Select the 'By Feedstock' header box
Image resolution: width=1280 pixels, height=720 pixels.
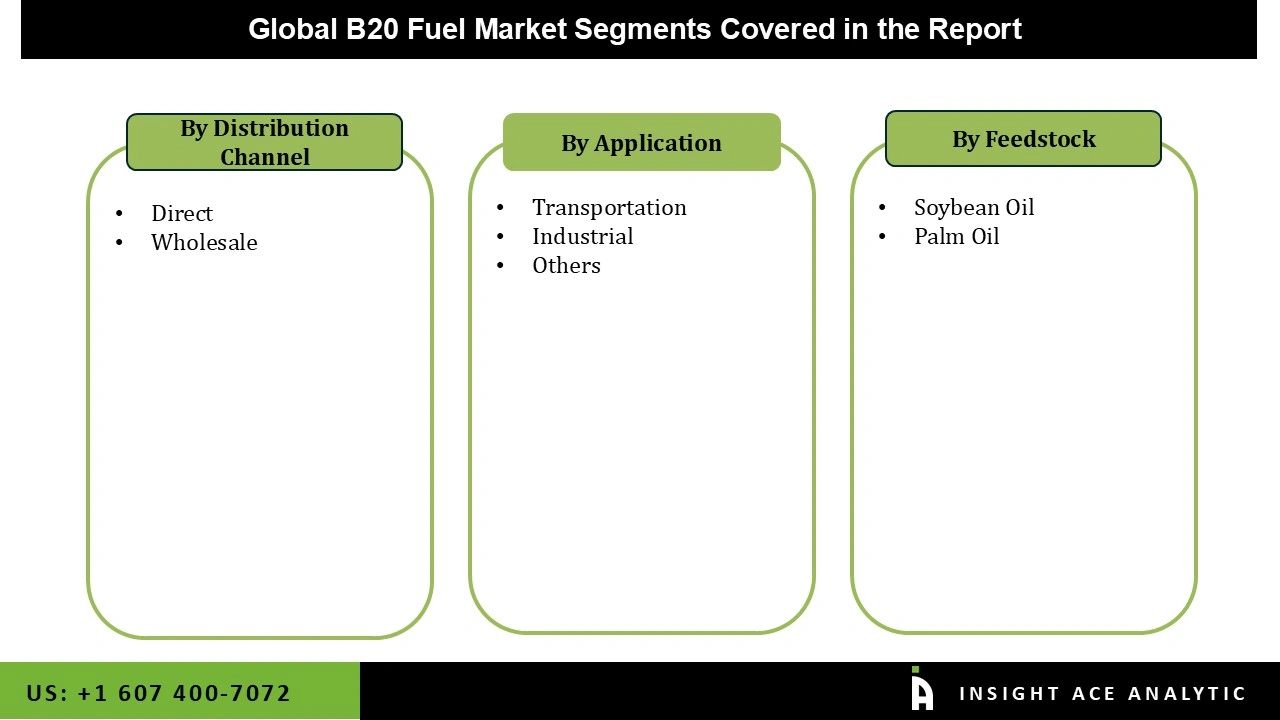point(1023,138)
